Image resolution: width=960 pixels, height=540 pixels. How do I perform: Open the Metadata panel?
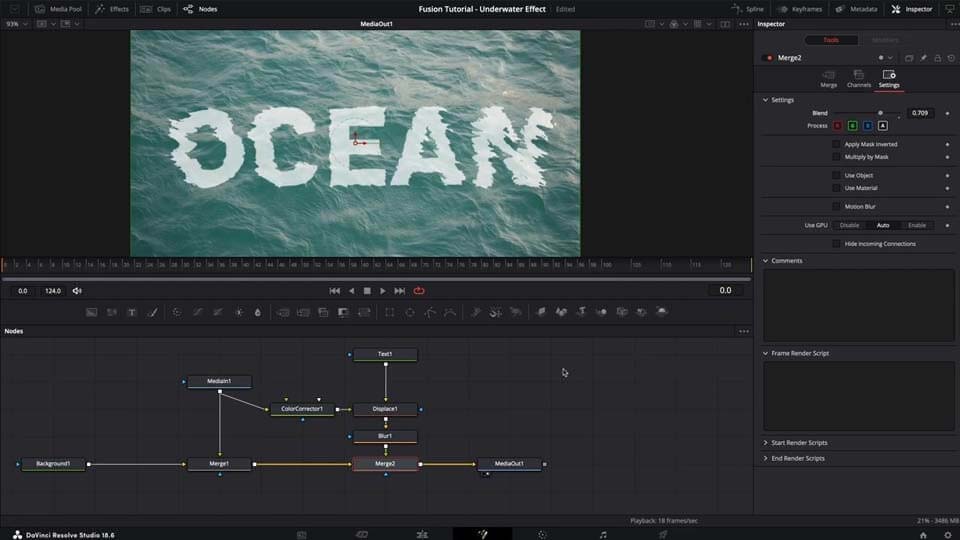(857, 9)
